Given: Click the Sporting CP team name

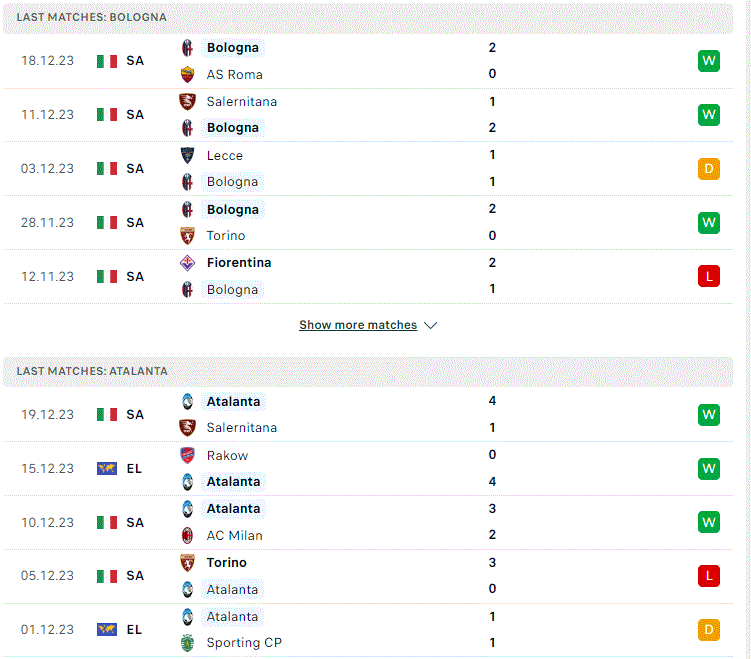Looking at the screenshot, I should [244, 643].
